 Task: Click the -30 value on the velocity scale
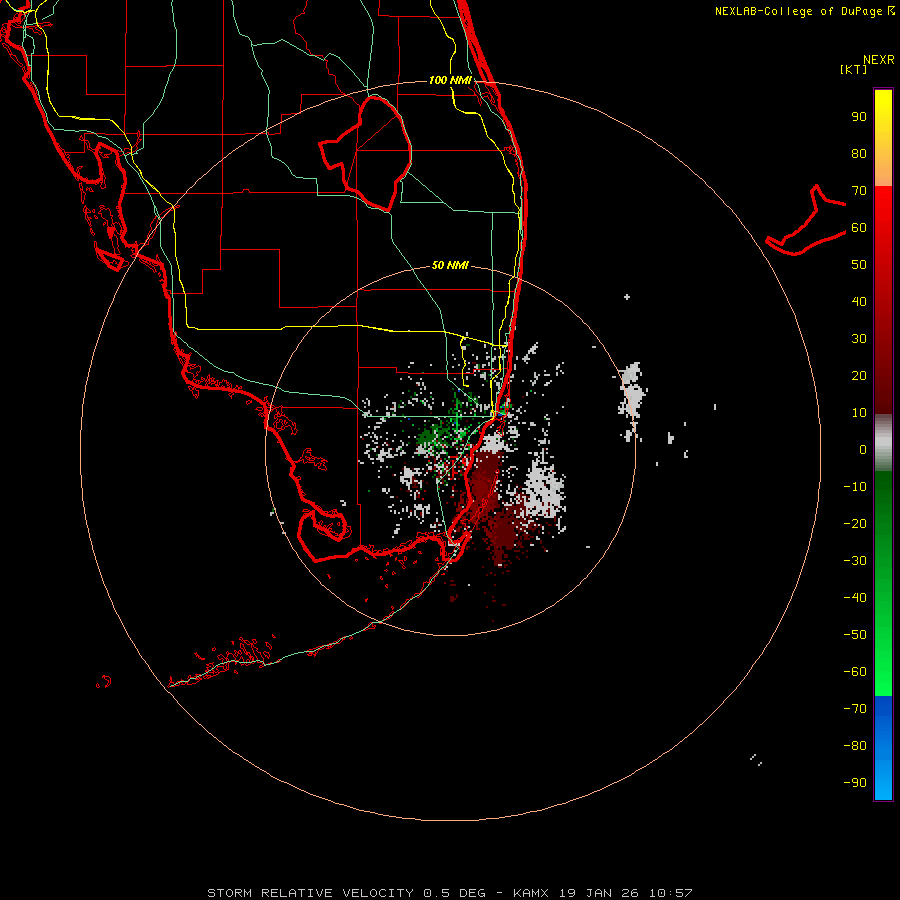pos(855,561)
